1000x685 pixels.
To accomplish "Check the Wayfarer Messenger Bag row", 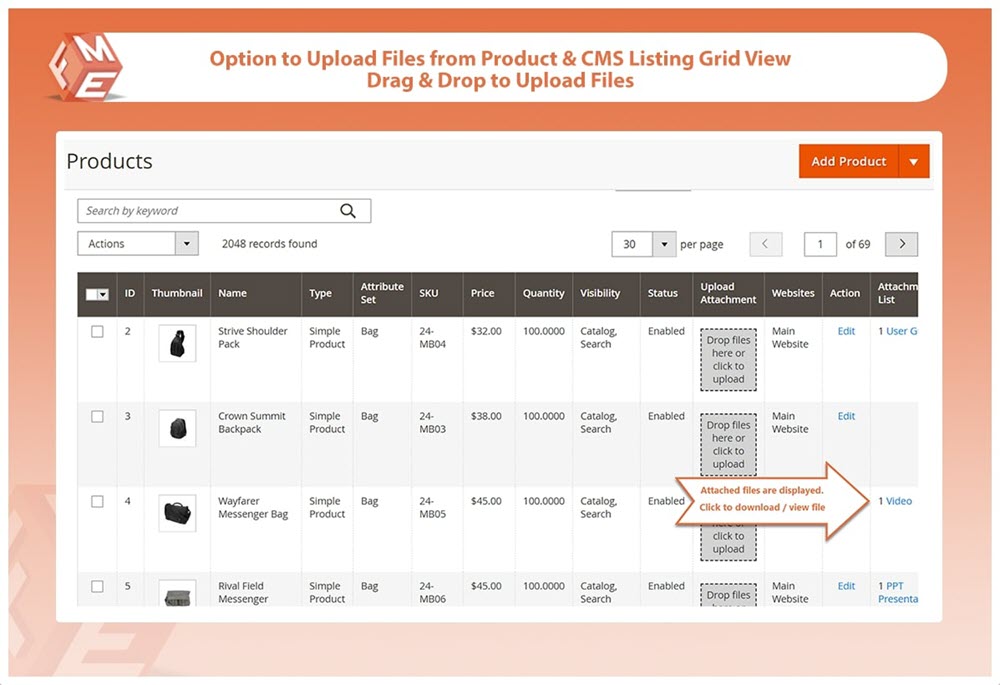I will click(97, 502).
